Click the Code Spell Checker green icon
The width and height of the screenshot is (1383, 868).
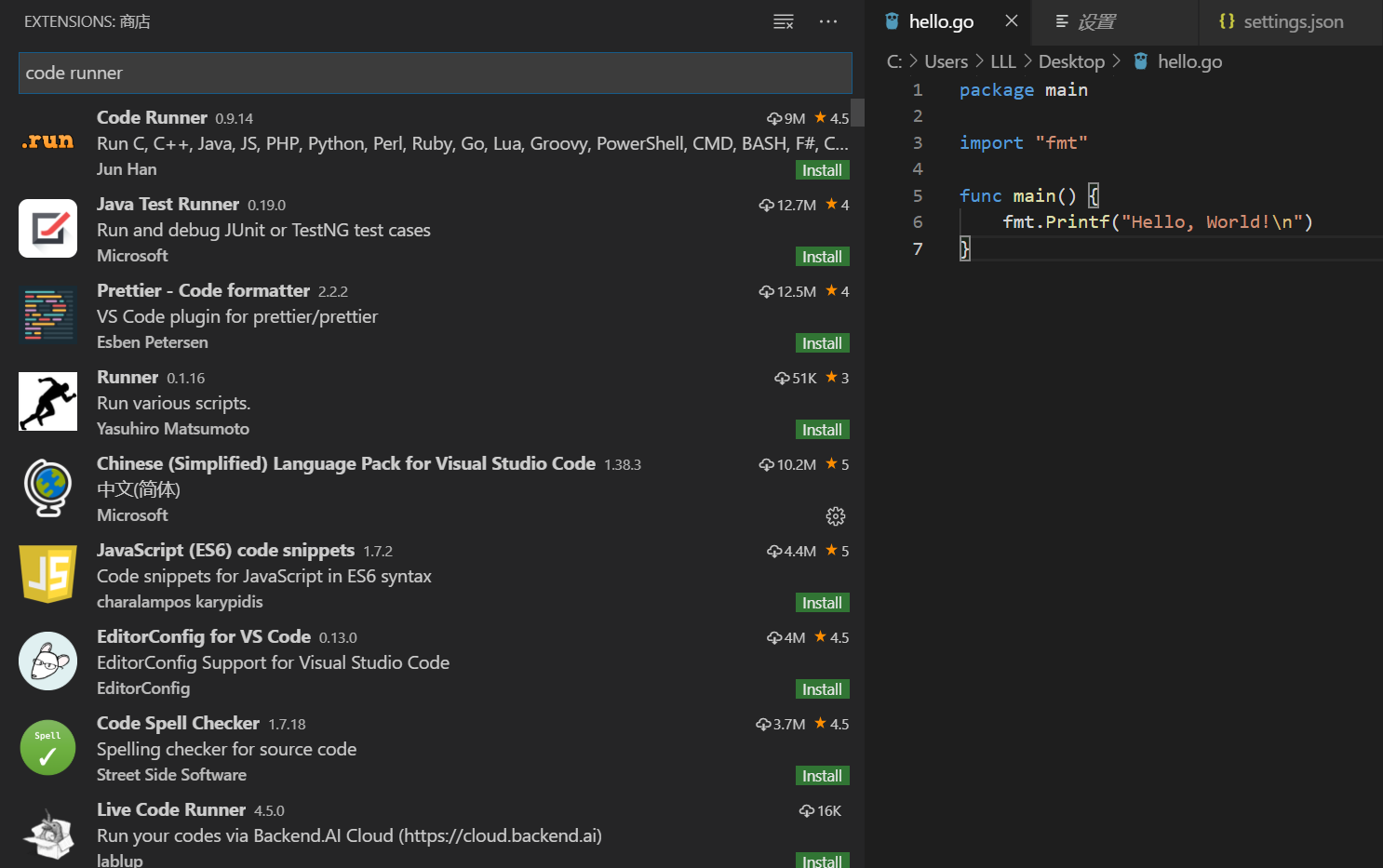click(x=47, y=748)
